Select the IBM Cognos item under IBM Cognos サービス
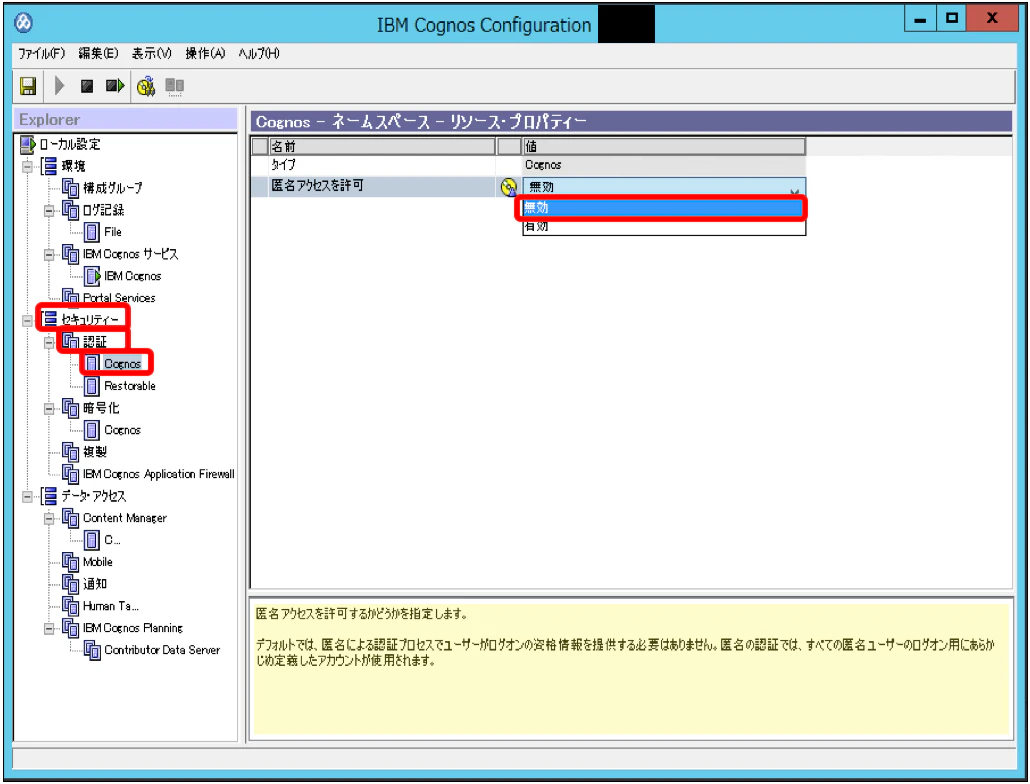Image resolution: width=1030 pixels, height=784 pixels. click(x=133, y=276)
